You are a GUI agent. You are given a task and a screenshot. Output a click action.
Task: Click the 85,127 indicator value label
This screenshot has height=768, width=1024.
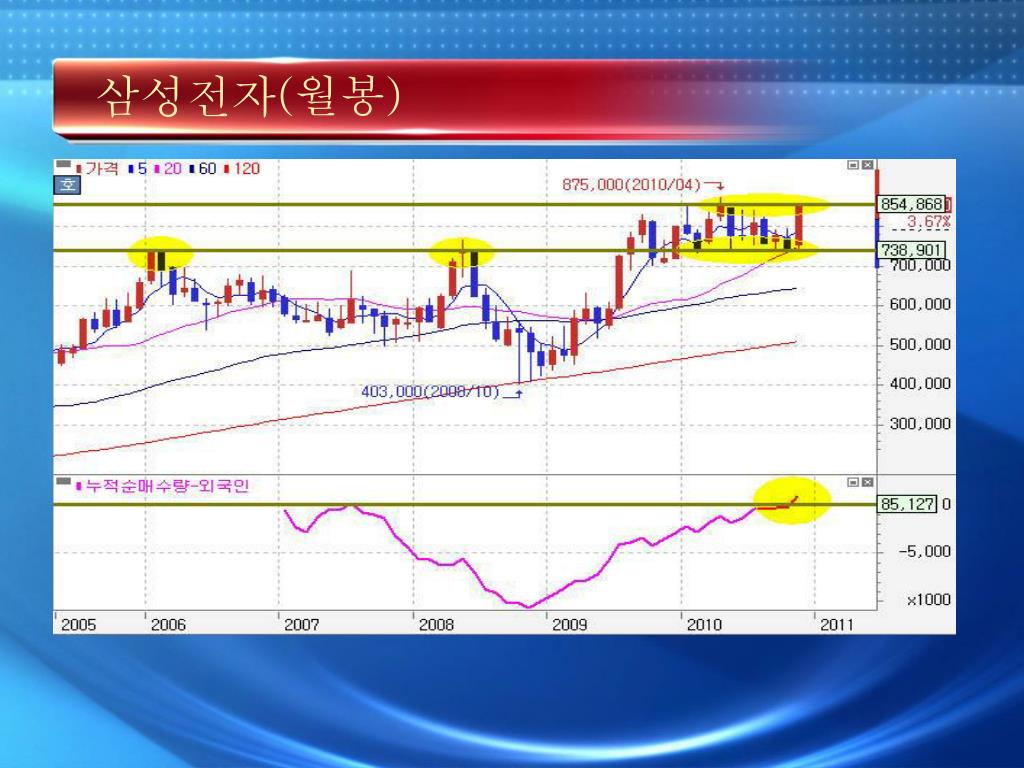click(x=907, y=504)
